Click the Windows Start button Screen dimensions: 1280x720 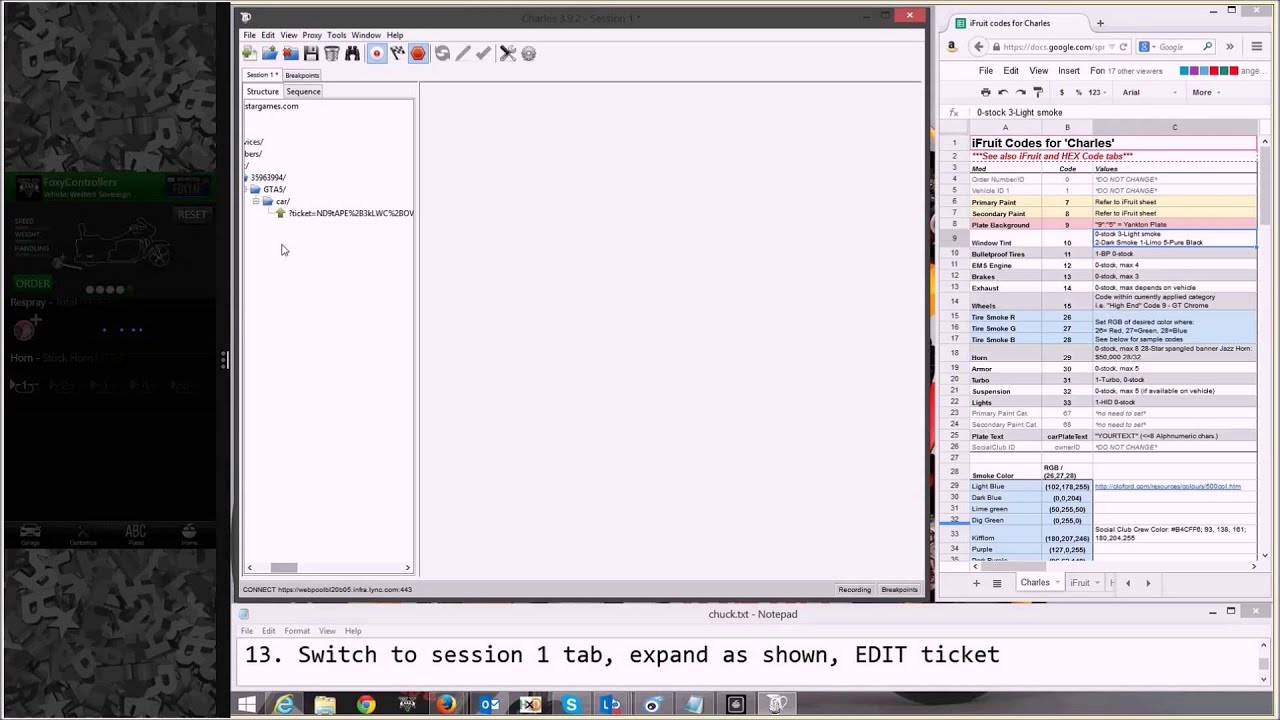pyautogui.click(x=246, y=705)
